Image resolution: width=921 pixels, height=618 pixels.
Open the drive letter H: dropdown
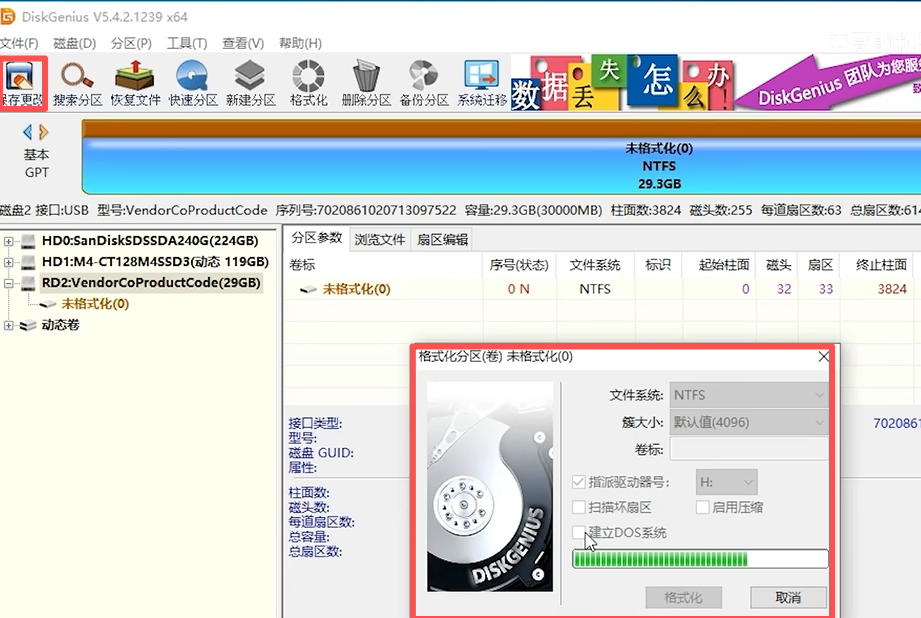[x=727, y=482]
